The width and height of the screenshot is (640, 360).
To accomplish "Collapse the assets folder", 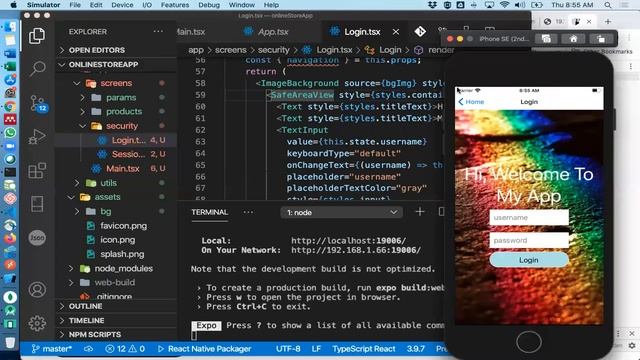I will point(107,197).
